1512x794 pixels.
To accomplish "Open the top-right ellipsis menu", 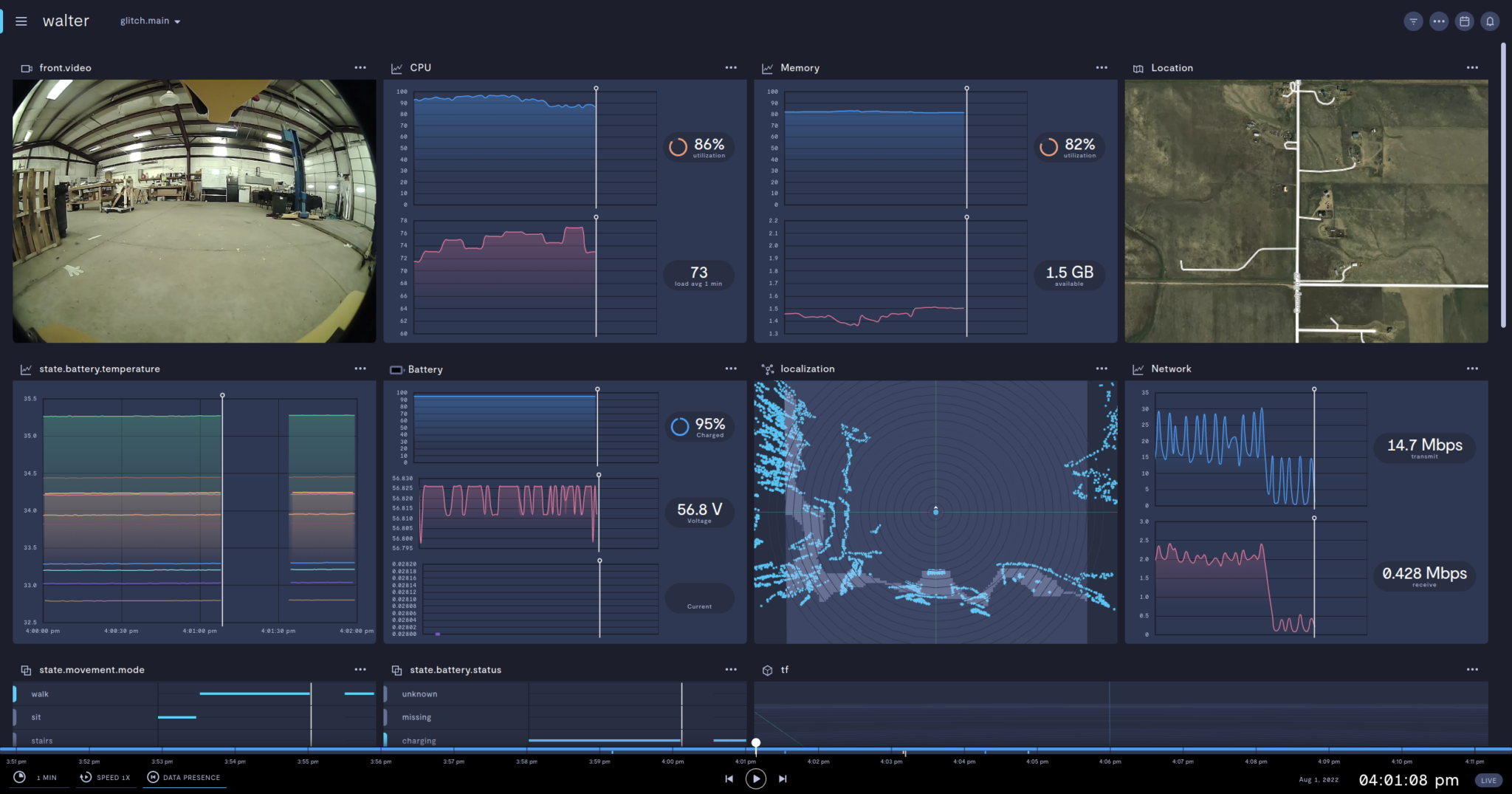I will tap(1439, 21).
